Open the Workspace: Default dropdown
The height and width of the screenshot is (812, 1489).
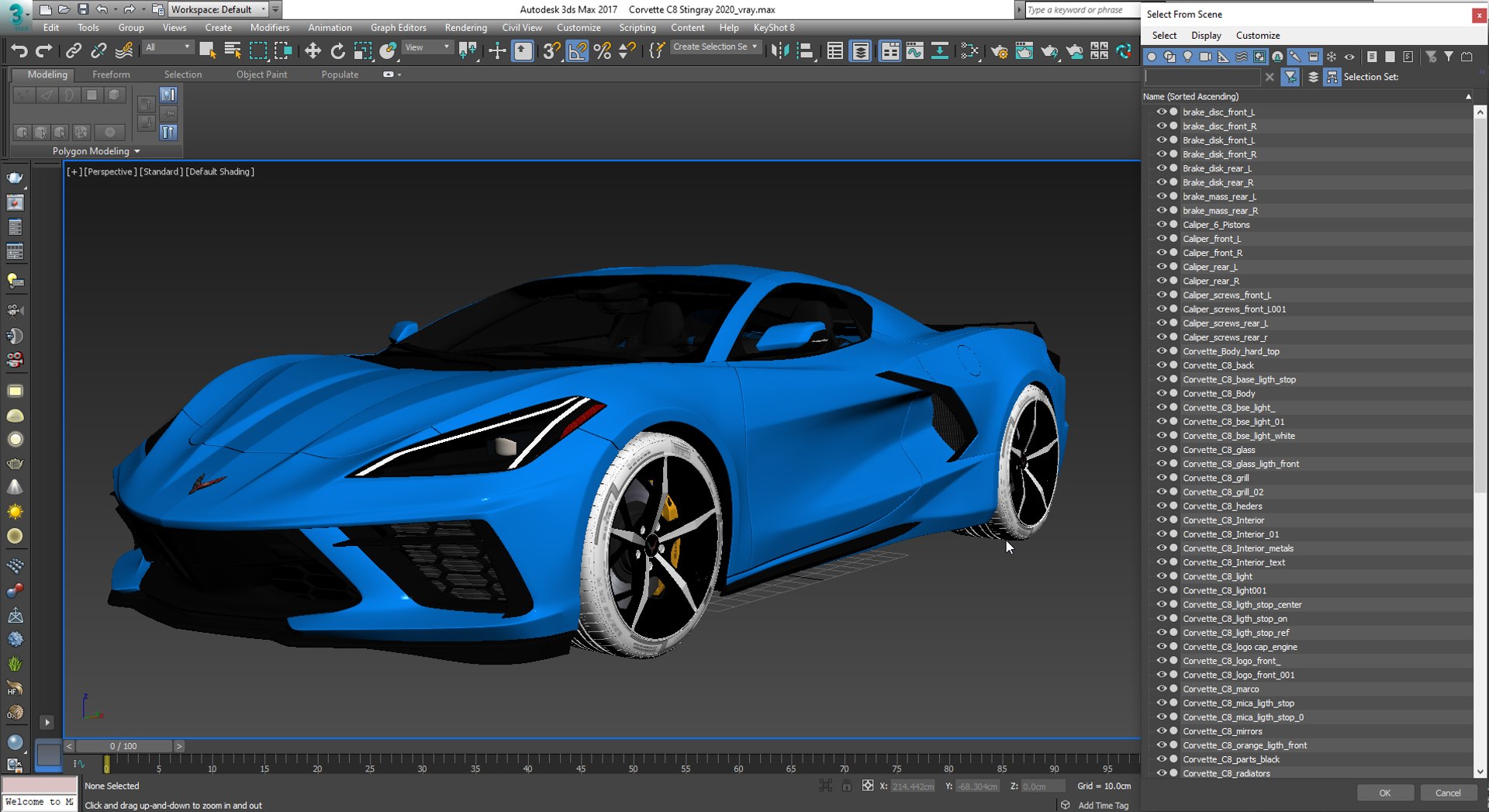(x=218, y=9)
